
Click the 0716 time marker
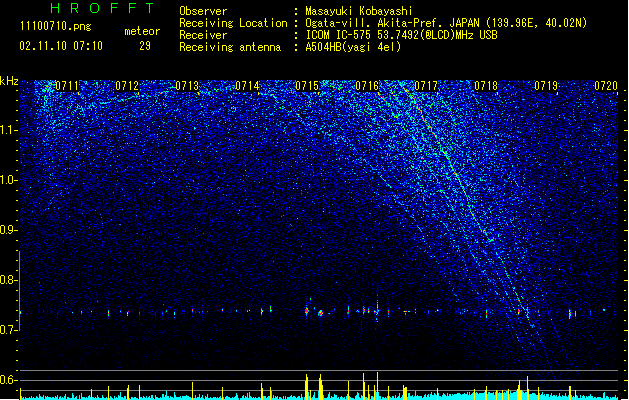click(367, 86)
